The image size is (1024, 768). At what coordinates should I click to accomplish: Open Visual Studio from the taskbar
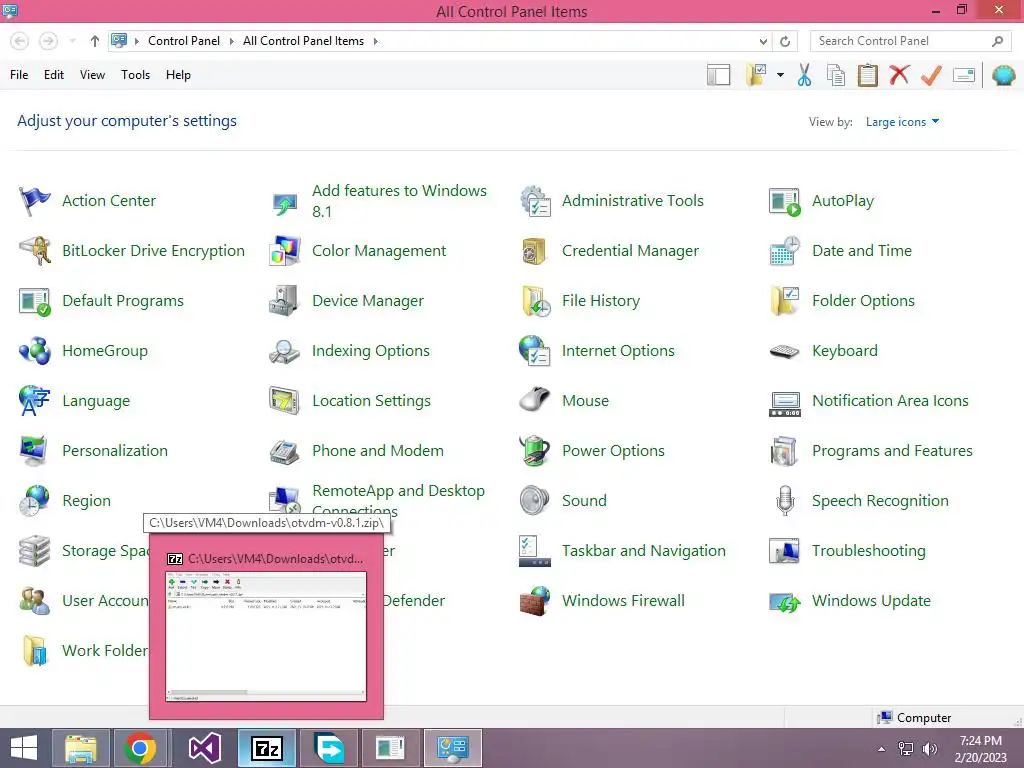(205, 748)
